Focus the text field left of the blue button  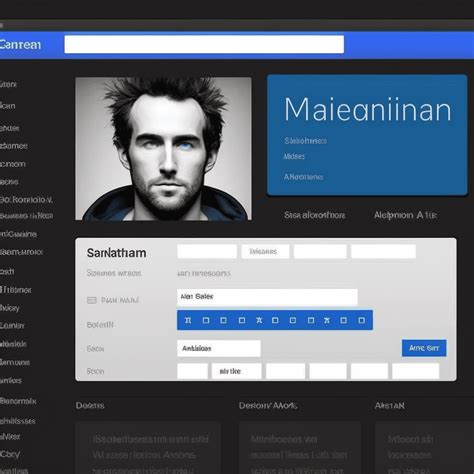pyautogui.click(x=219, y=348)
